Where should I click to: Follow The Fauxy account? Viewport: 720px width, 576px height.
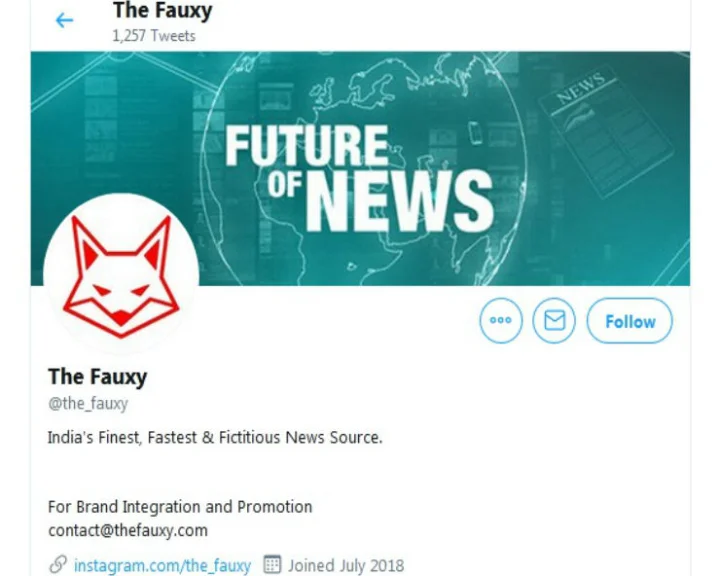[630, 321]
